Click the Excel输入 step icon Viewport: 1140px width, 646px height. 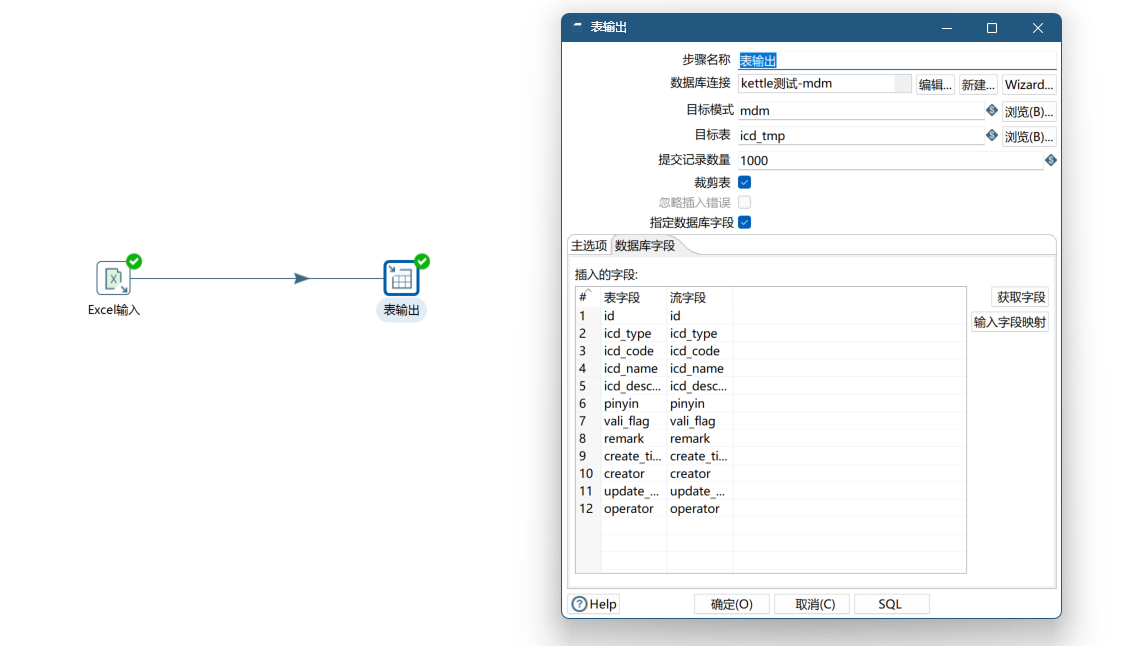pos(114,278)
